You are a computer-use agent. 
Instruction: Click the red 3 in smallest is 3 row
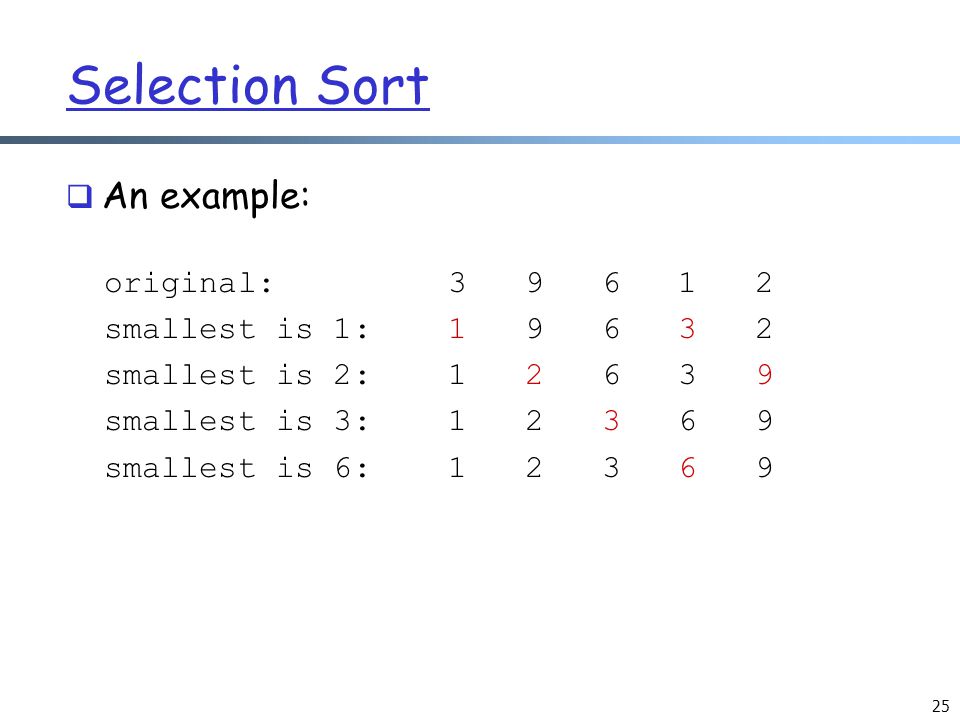(x=610, y=421)
